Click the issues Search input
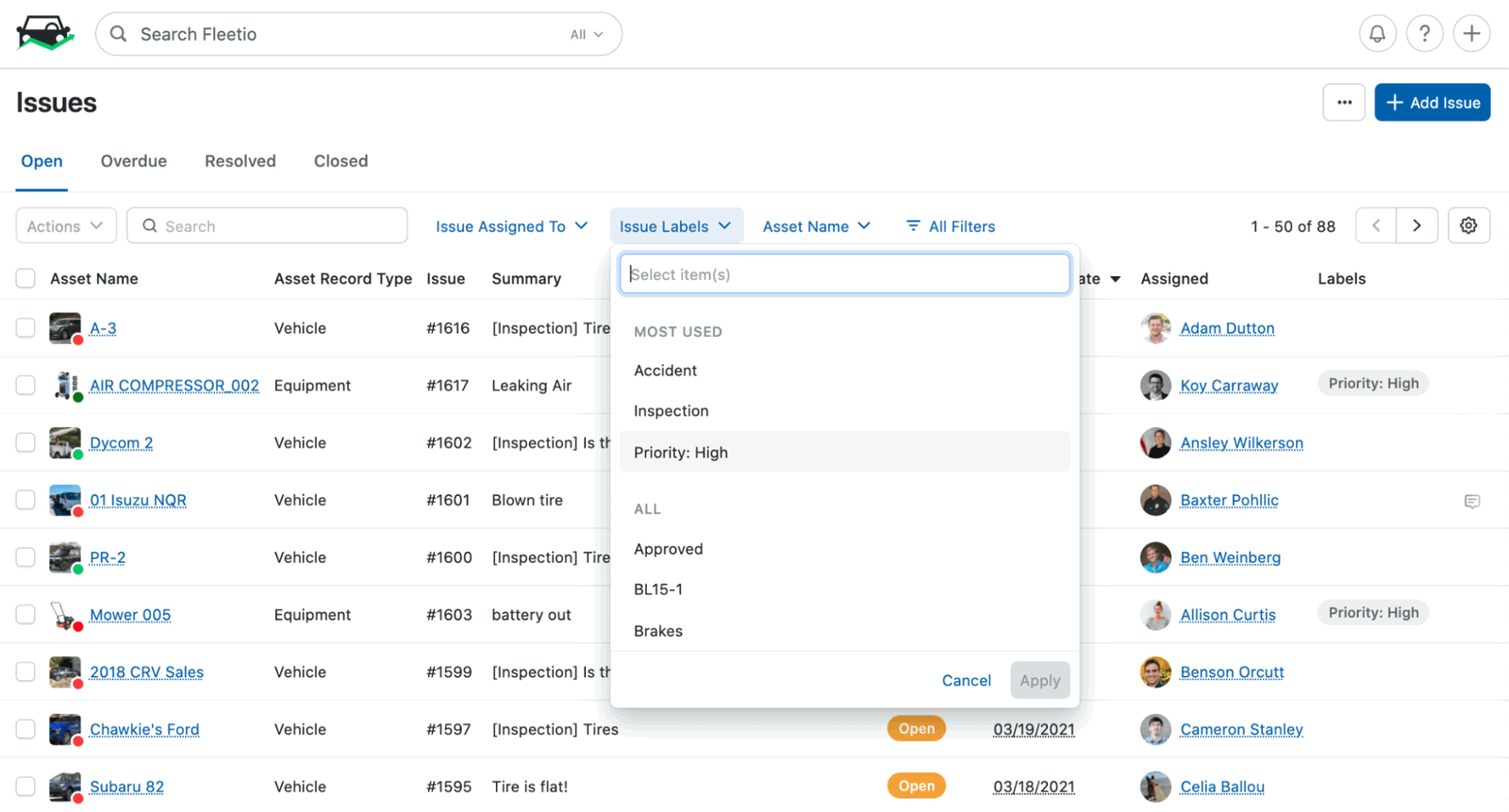1509x812 pixels. pos(267,226)
